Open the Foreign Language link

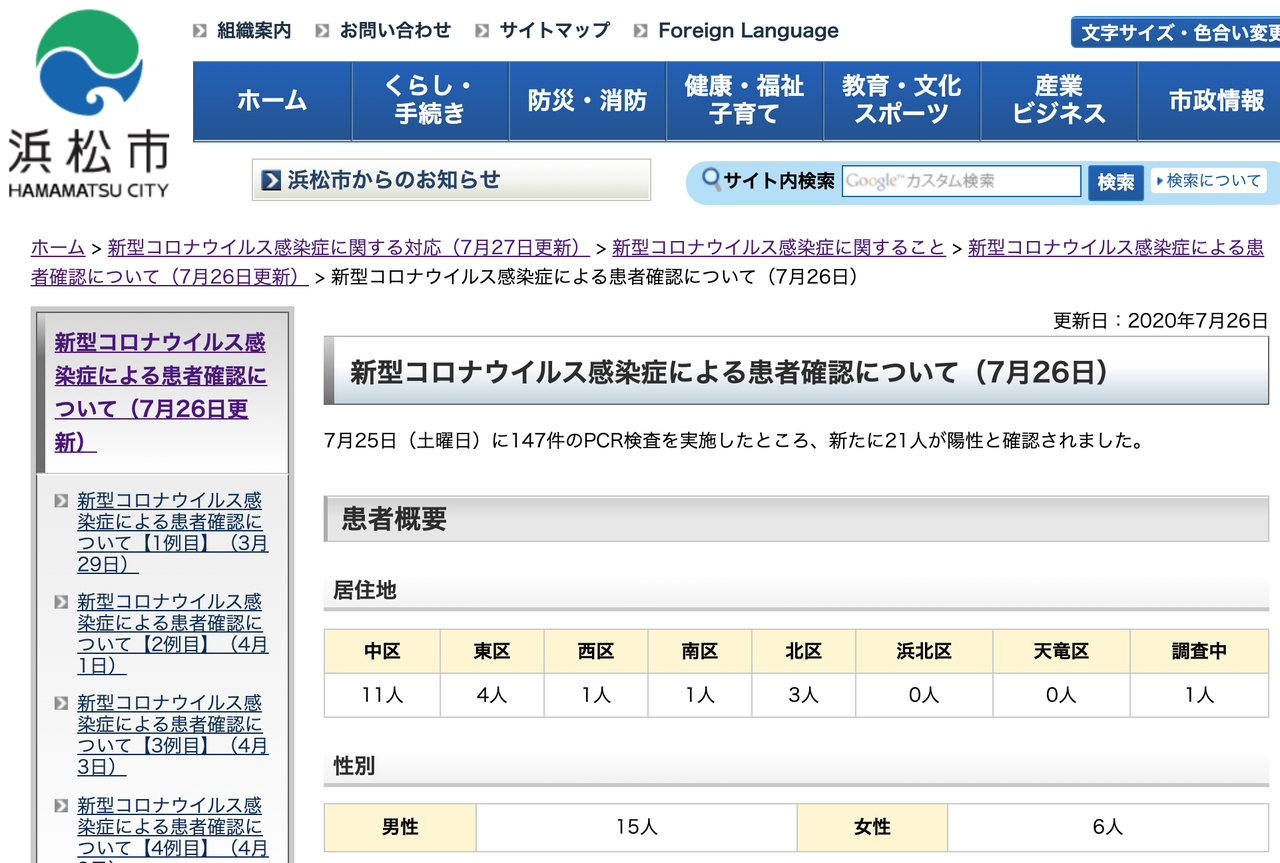[x=749, y=31]
